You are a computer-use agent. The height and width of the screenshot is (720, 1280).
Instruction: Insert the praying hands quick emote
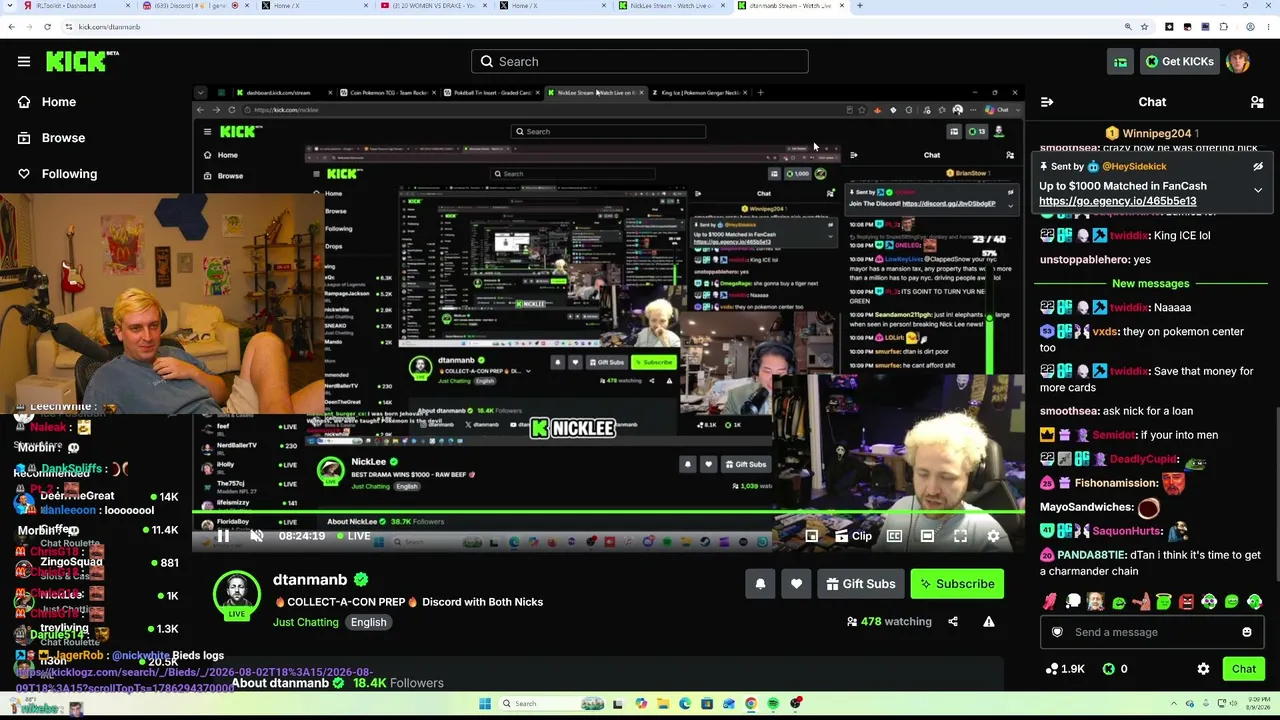1051,602
